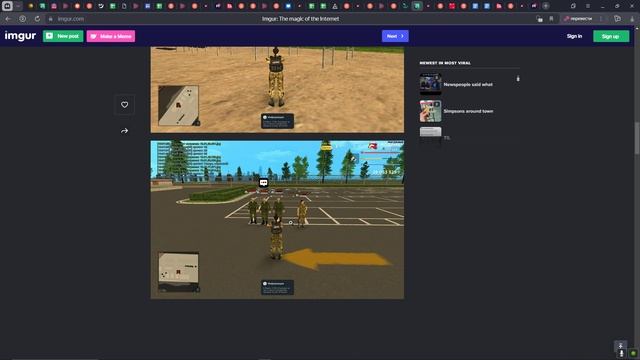
Task: Click the imgur.com address field
Action: [71, 19]
